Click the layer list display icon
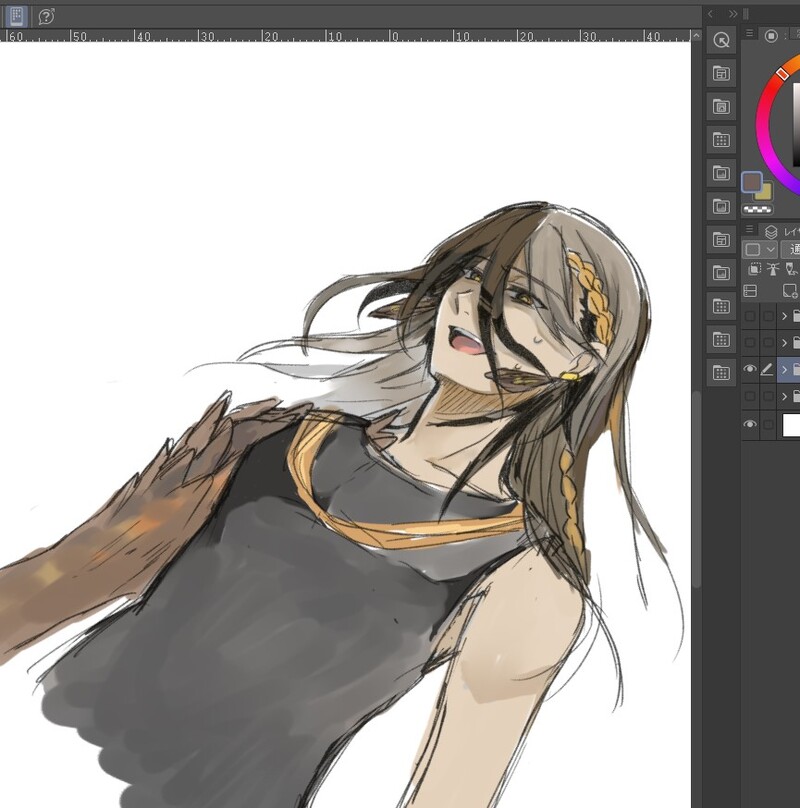Image resolution: width=800 pixels, height=808 pixels. [x=750, y=291]
